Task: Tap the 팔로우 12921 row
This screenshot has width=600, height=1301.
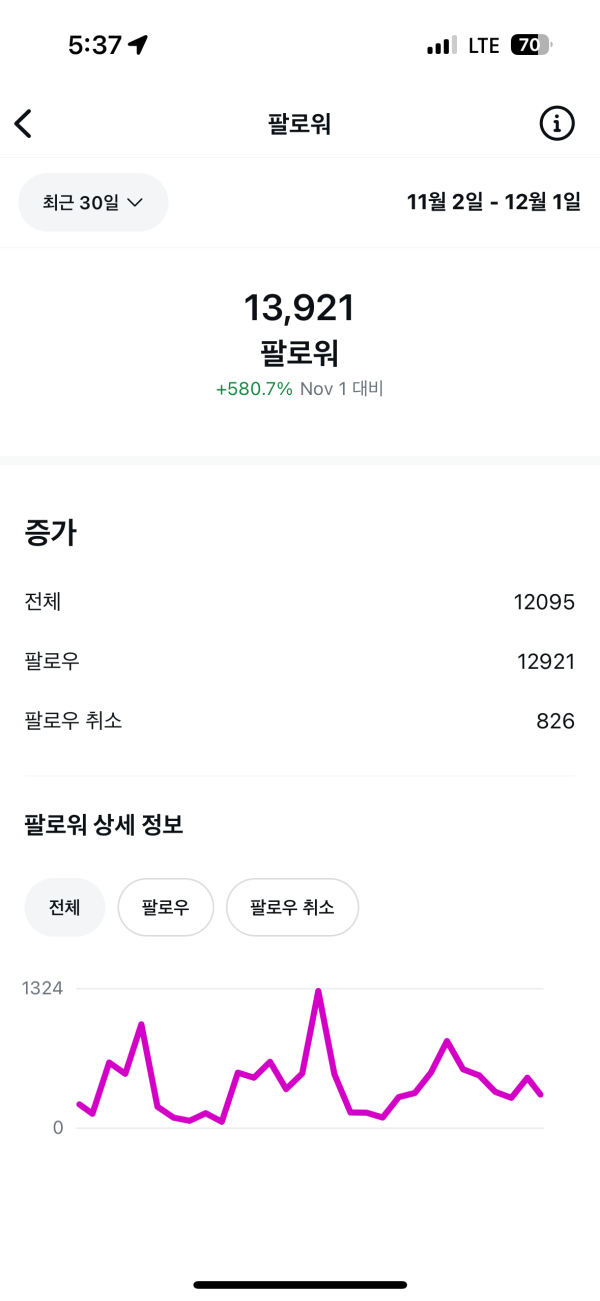Action: pos(299,661)
